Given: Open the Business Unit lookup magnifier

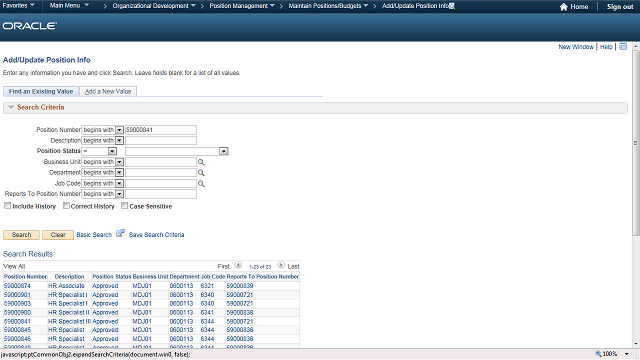Looking at the screenshot, I should point(201,162).
